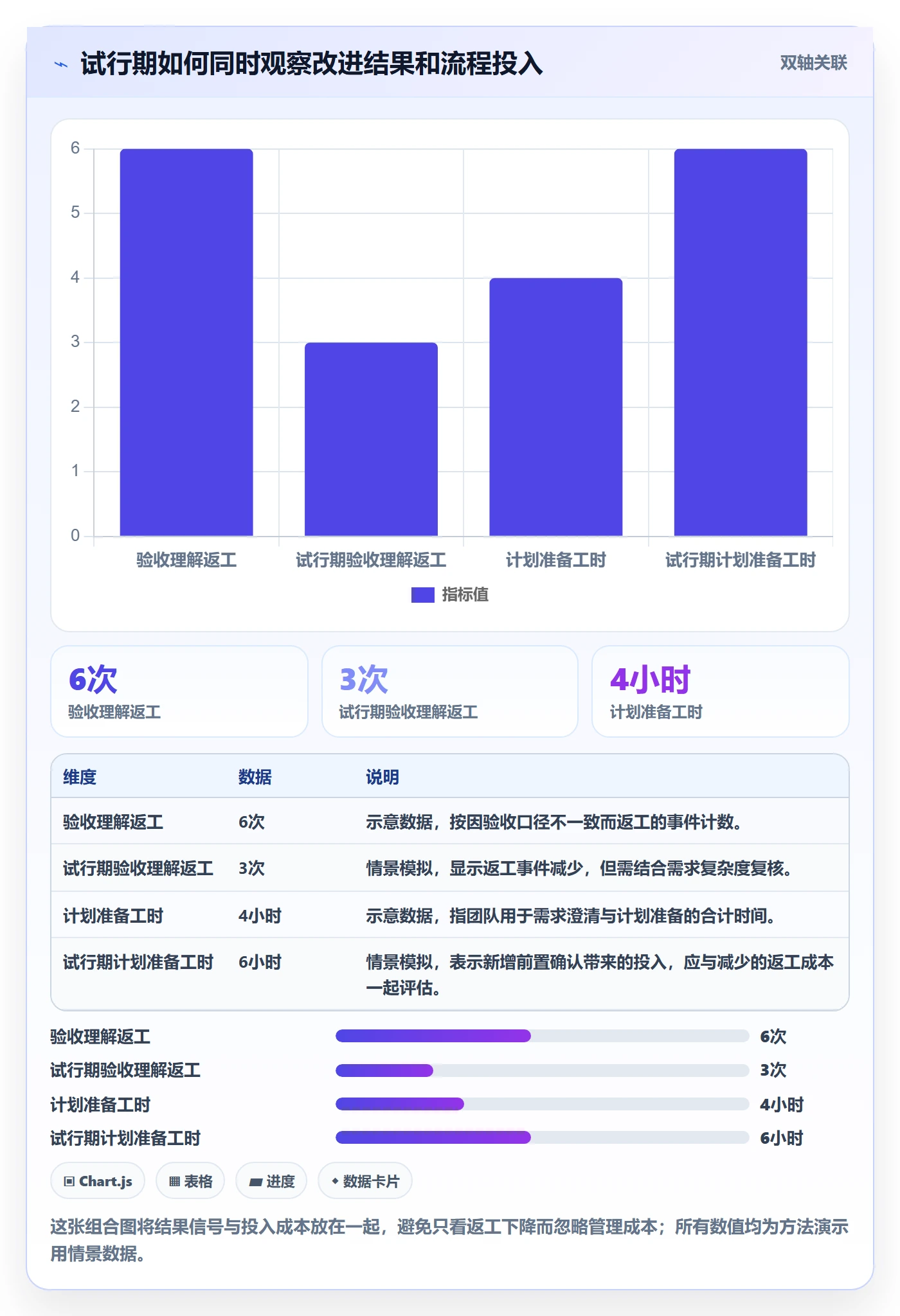Click the 验收理解返工 6次 progress bar
This screenshot has height=1316, width=900.
pos(543,1036)
